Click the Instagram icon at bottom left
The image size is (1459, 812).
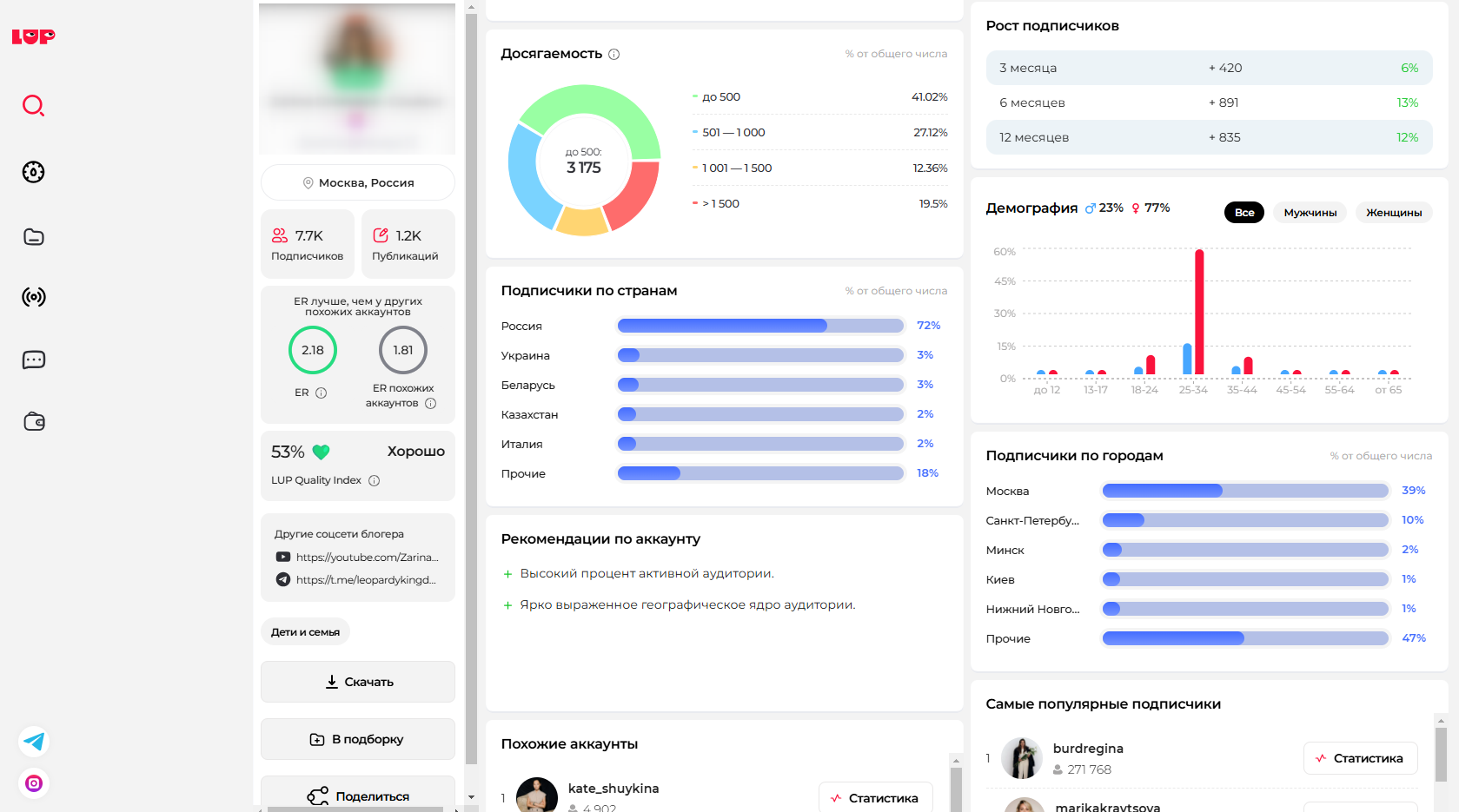34,783
